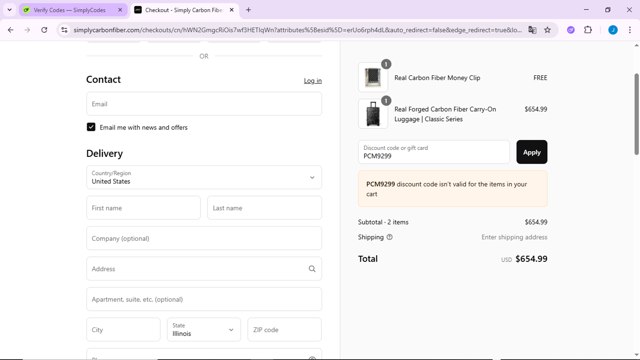This screenshot has width=640, height=360.
Task: Open the Chrome profile avatar
Action: click(613, 30)
